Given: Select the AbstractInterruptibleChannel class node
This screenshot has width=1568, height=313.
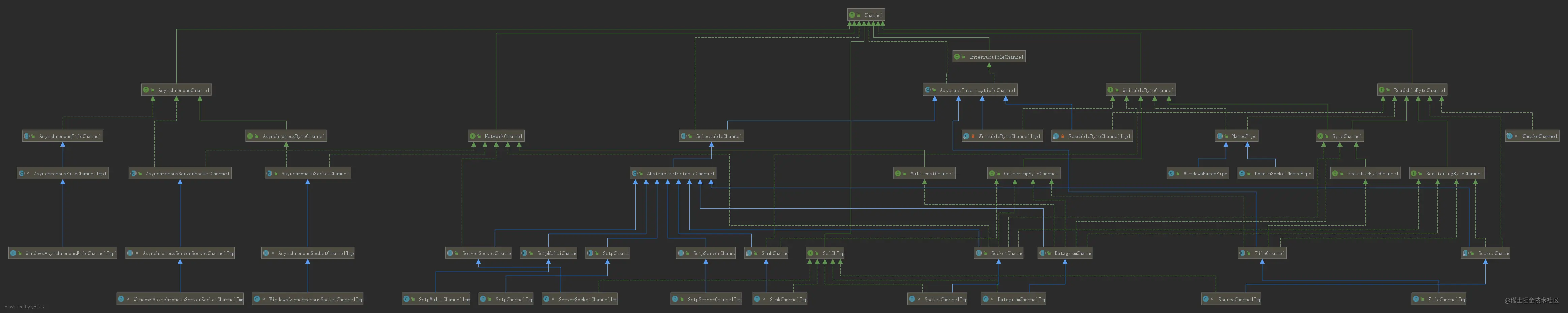Looking at the screenshot, I should pos(970,90).
